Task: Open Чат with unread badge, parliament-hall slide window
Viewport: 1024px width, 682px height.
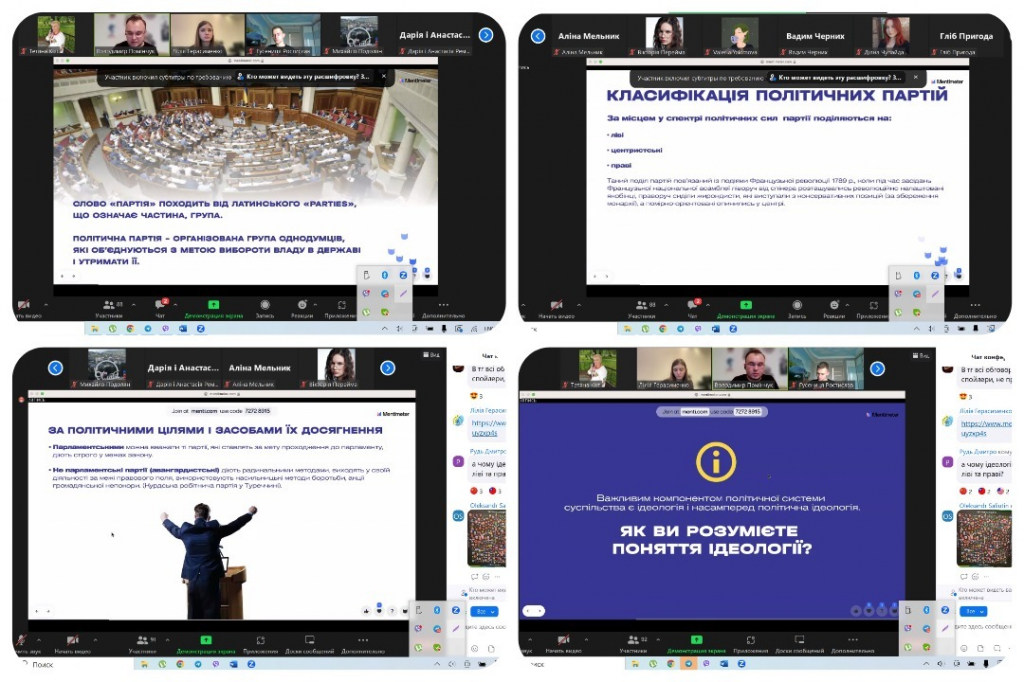Action: point(161,308)
